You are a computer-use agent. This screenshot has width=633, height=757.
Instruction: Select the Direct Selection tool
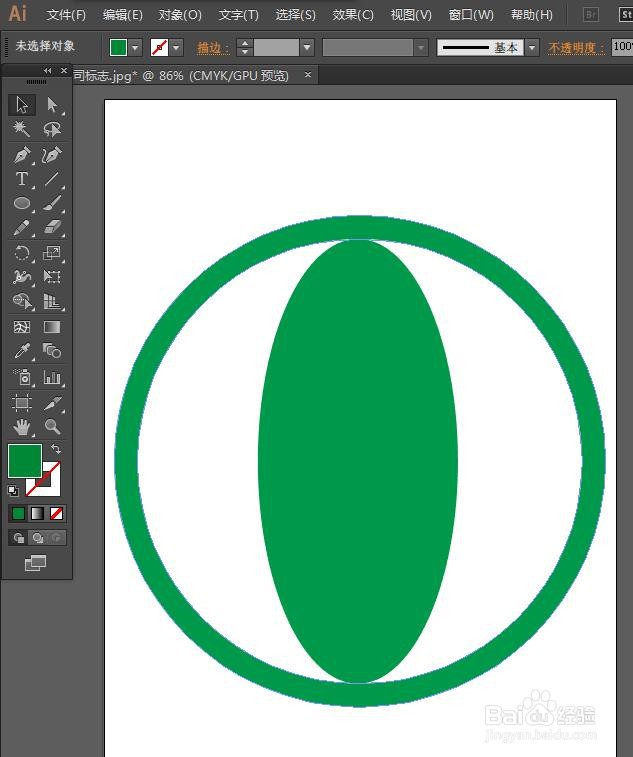[x=52, y=105]
